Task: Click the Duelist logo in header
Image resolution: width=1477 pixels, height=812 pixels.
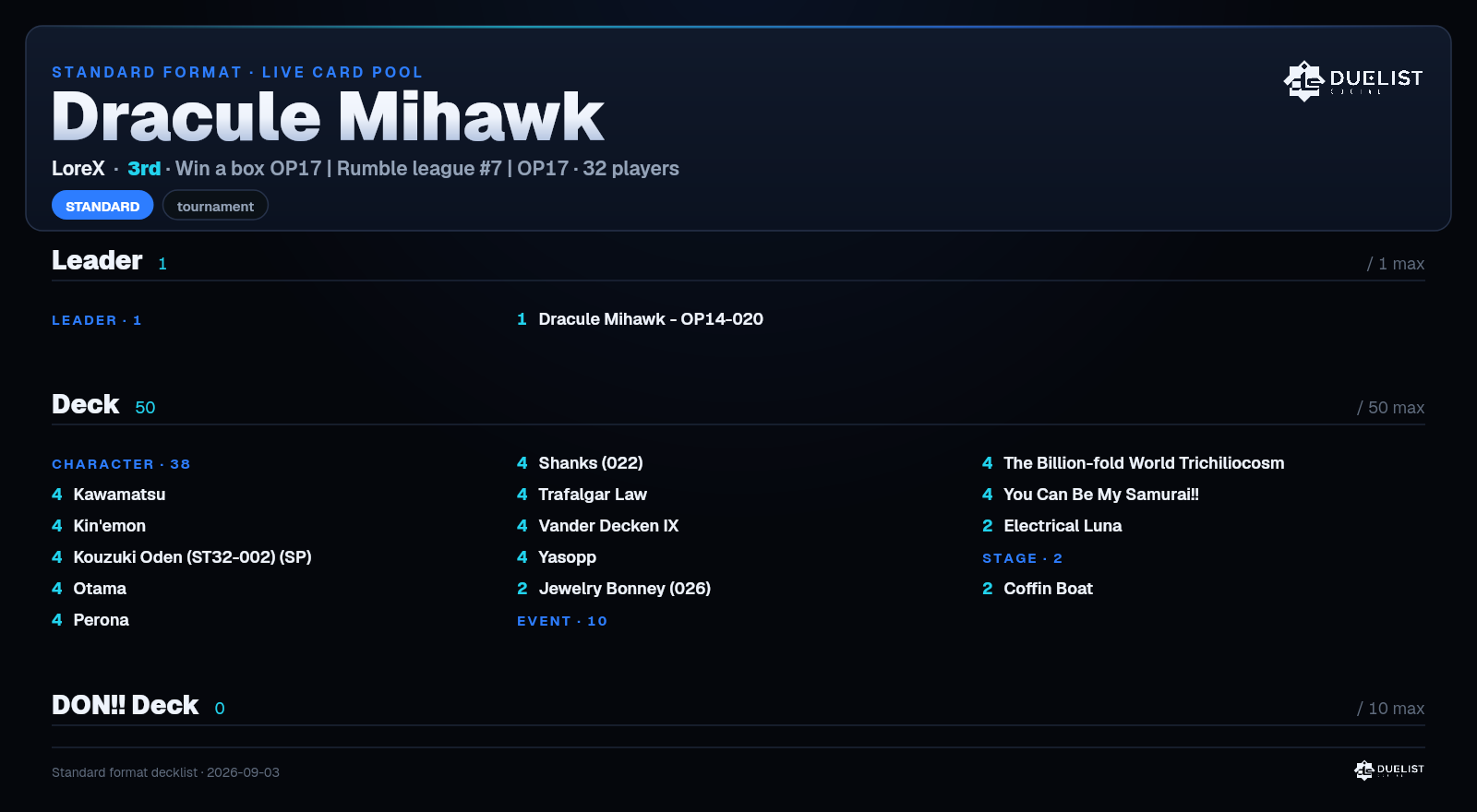Action: [1353, 80]
